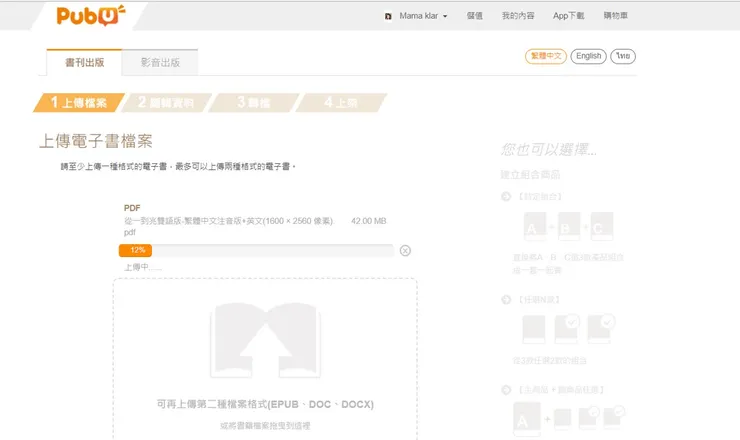The width and height of the screenshot is (740, 440).
Task: Open the Pubu logo home link
Action: click(x=91, y=15)
